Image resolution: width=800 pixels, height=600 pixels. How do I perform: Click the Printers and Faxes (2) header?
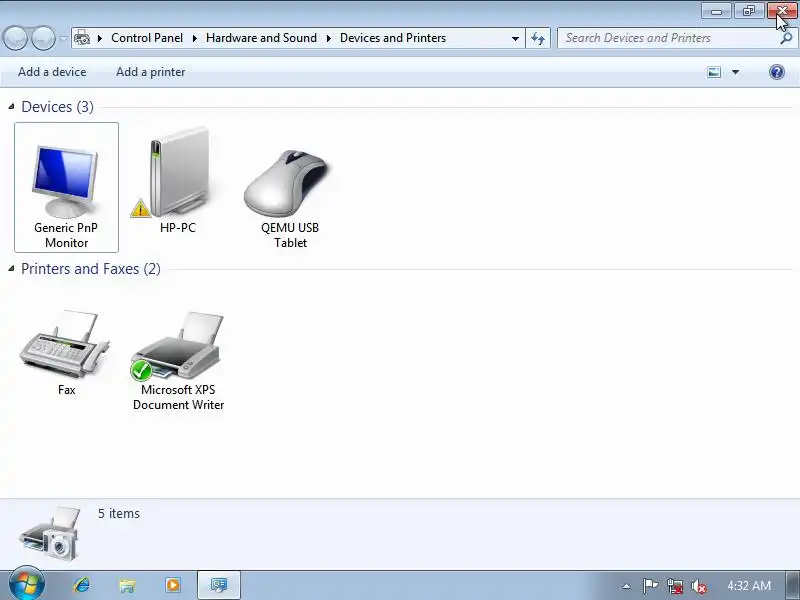(91, 269)
